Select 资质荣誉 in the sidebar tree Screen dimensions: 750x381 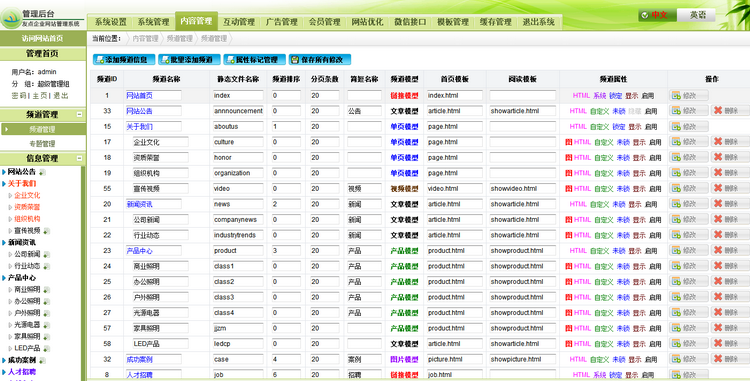tap(27, 207)
